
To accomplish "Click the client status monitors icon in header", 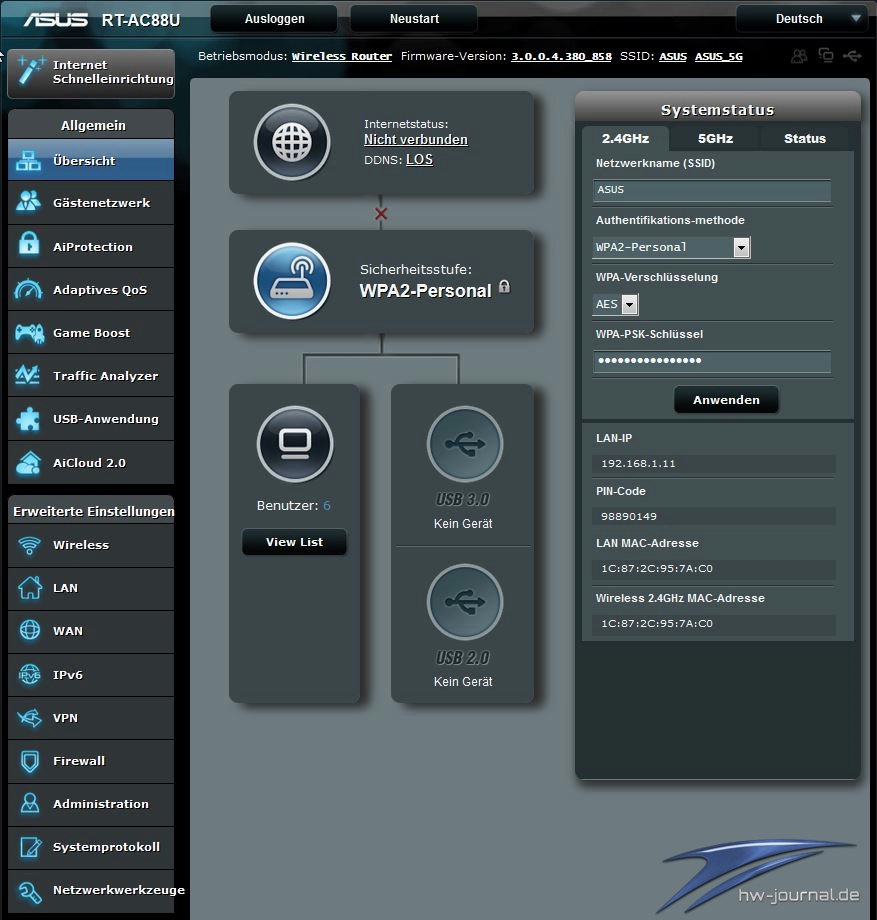I will point(826,55).
